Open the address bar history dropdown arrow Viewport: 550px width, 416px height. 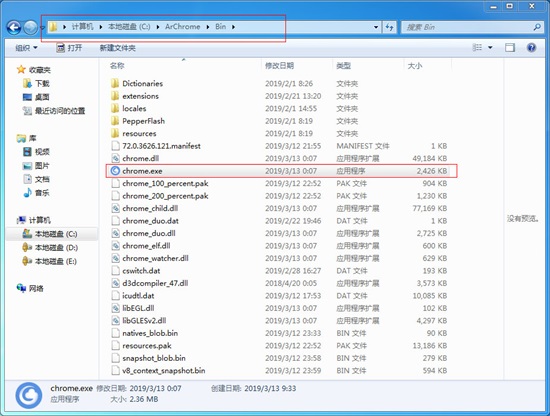(x=376, y=27)
